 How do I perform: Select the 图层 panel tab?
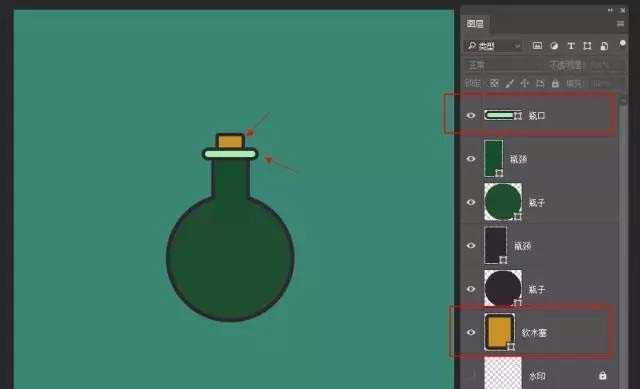(475, 24)
